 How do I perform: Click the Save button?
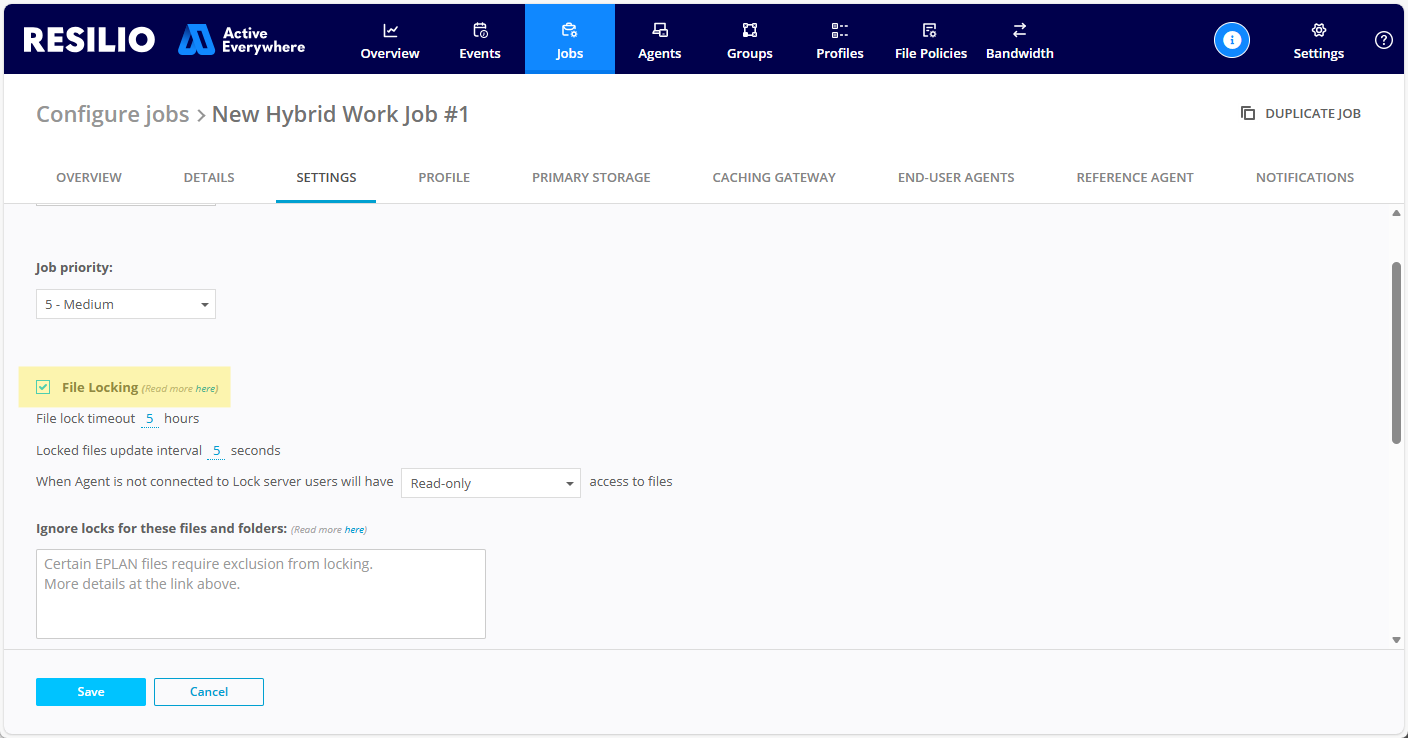91,692
